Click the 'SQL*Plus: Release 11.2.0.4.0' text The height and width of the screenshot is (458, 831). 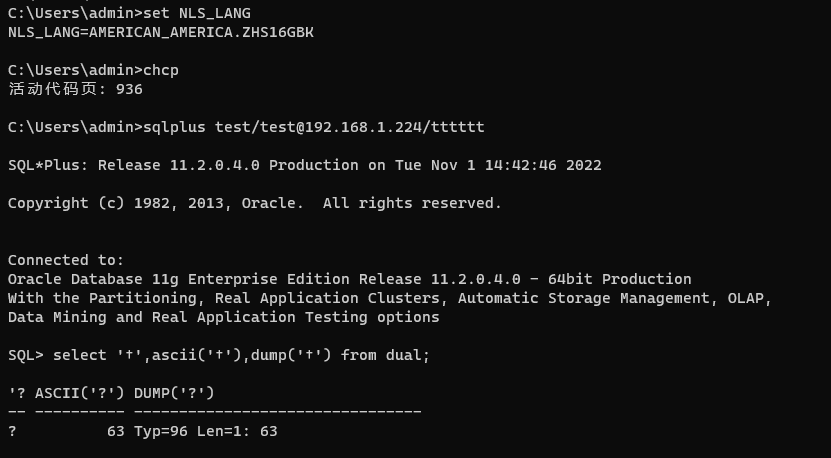click(134, 165)
